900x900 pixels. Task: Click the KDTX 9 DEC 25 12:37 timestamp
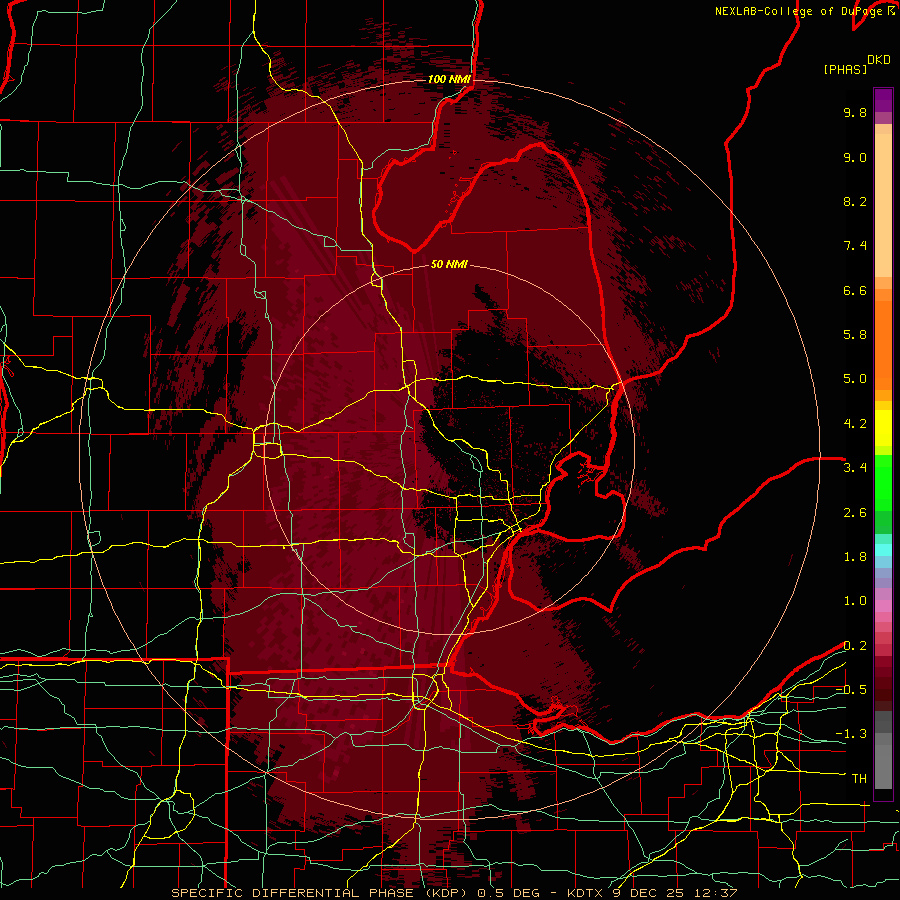point(652,893)
